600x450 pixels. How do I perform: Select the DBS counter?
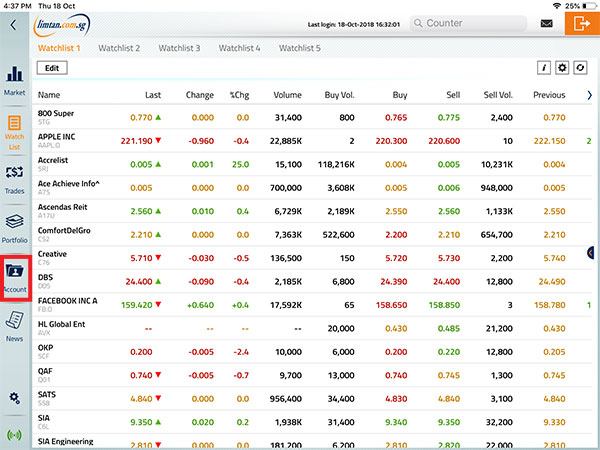(45, 277)
